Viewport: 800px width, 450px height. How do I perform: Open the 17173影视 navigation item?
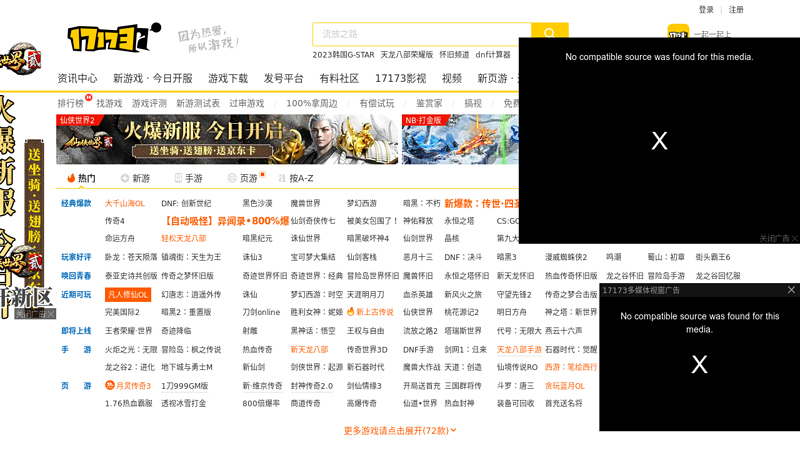click(401, 78)
